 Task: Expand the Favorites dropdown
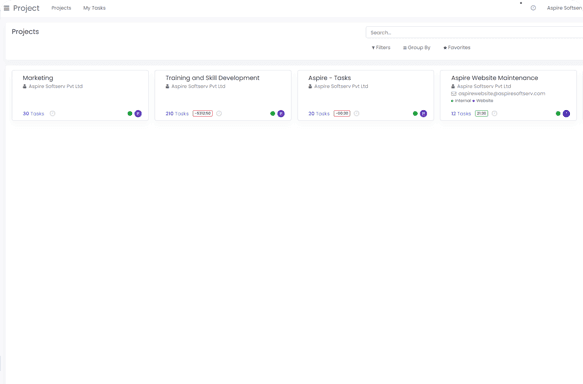pos(457,48)
